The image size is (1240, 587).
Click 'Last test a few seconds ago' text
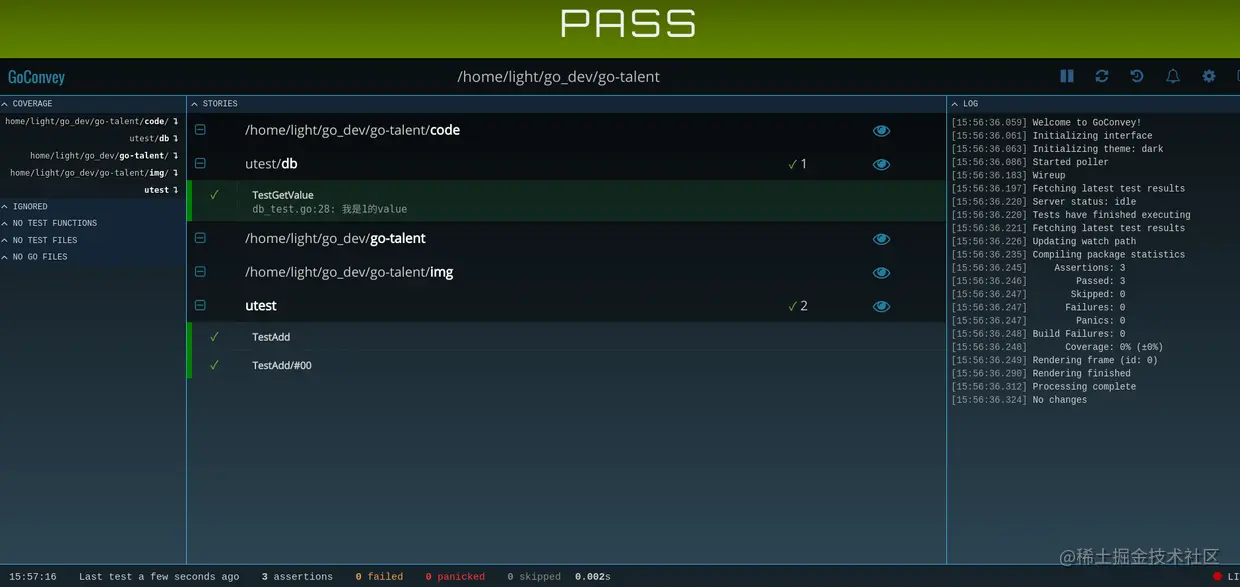click(159, 577)
